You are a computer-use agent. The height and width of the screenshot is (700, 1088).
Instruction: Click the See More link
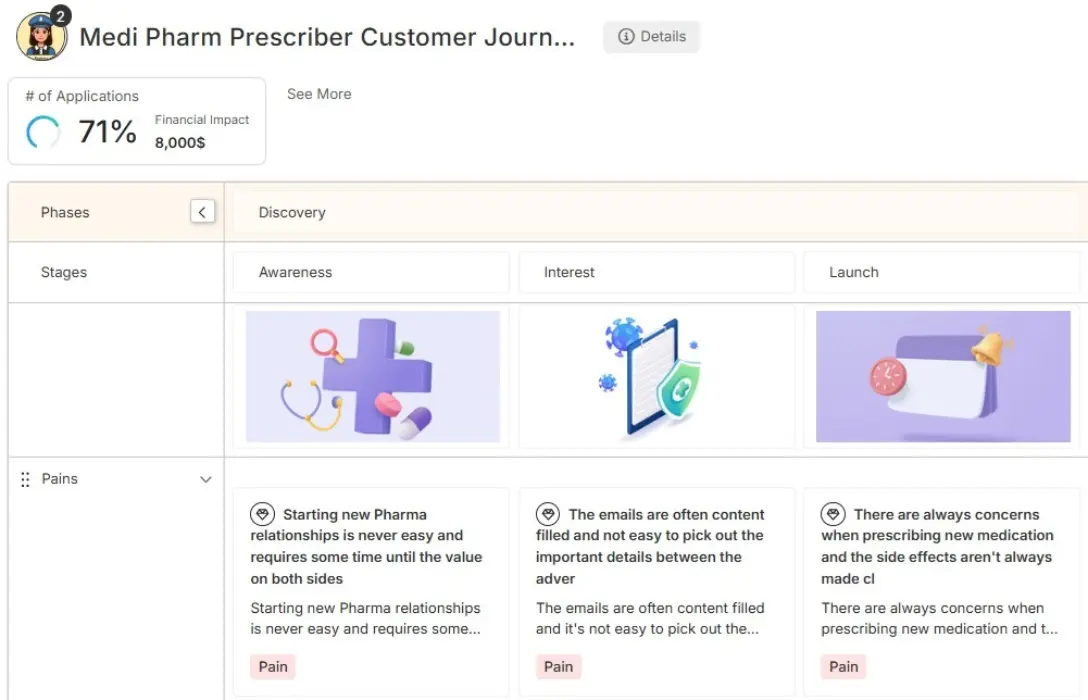(x=319, y=93)
